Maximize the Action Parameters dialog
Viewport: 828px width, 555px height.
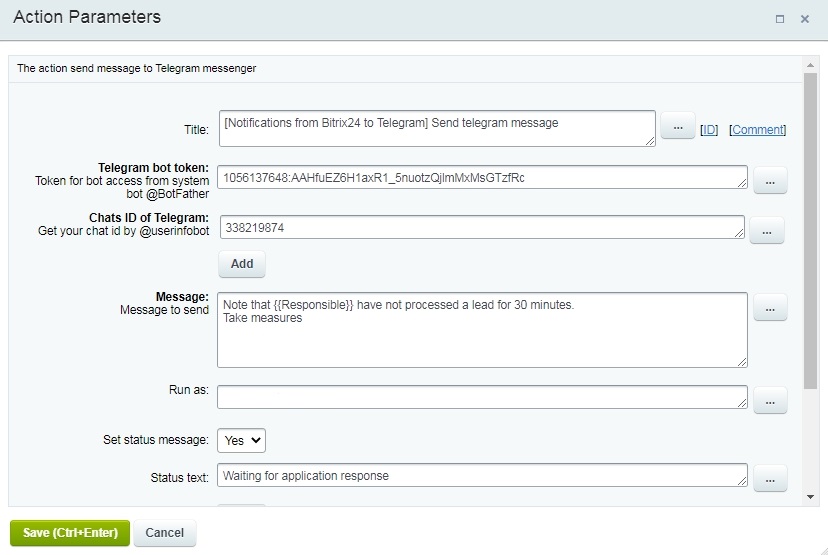779,19
